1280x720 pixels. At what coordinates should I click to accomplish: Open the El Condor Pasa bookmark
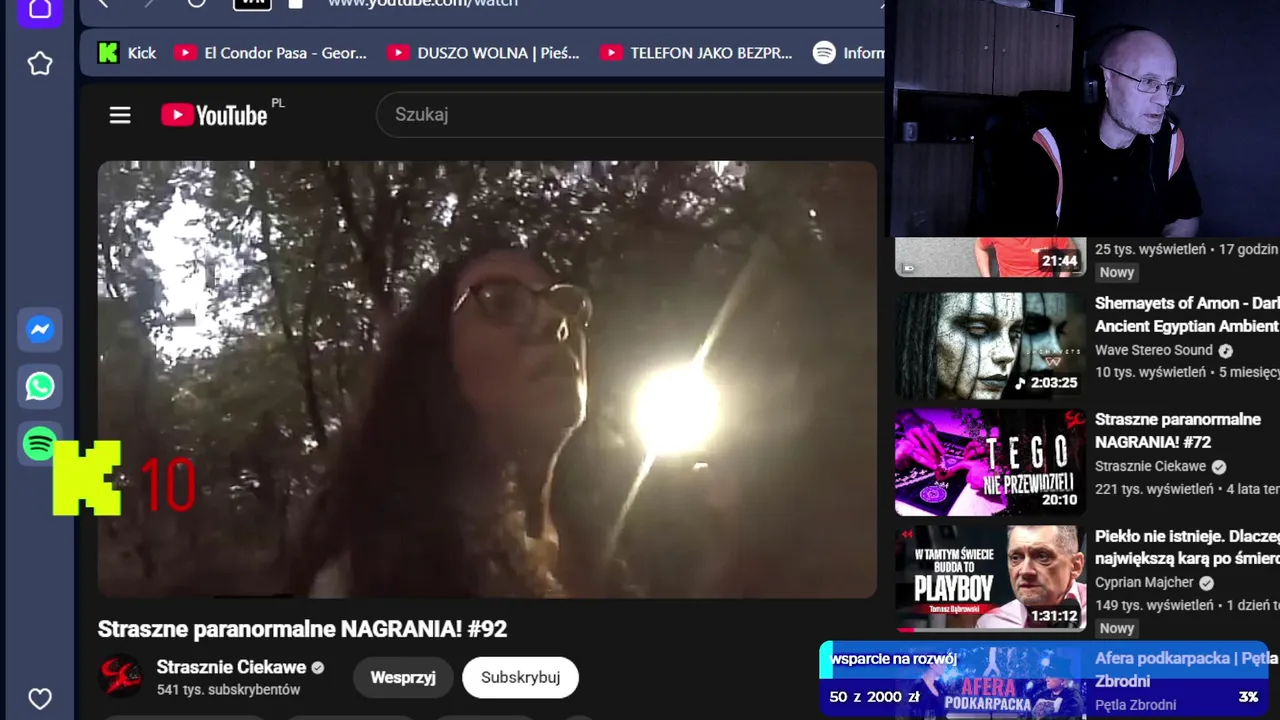click(271, 53)
